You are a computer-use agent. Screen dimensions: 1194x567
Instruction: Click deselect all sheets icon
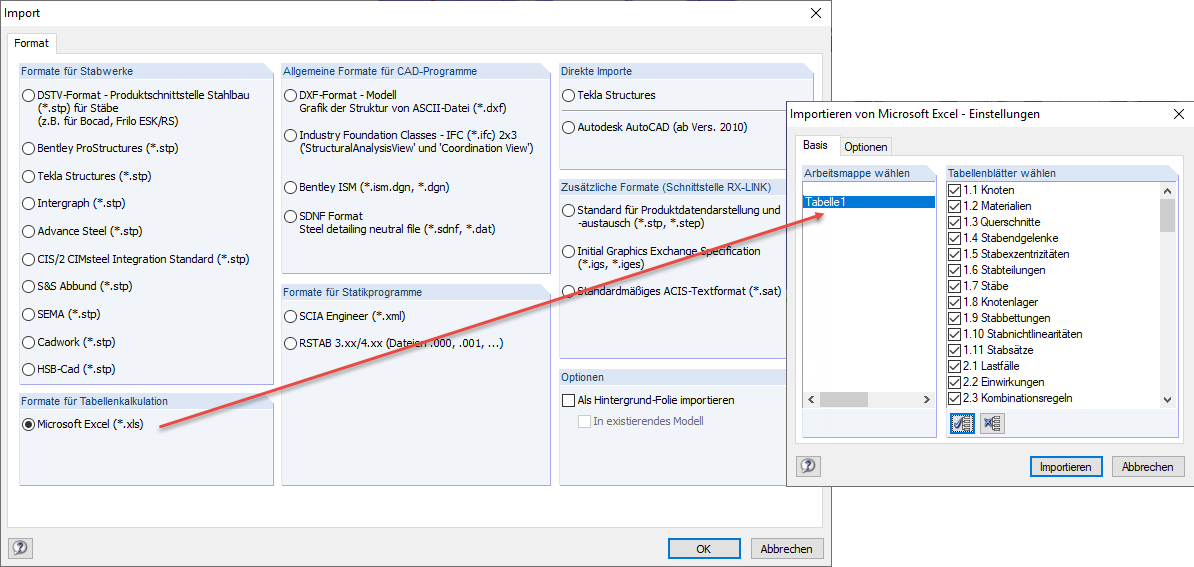coord(992,424)
